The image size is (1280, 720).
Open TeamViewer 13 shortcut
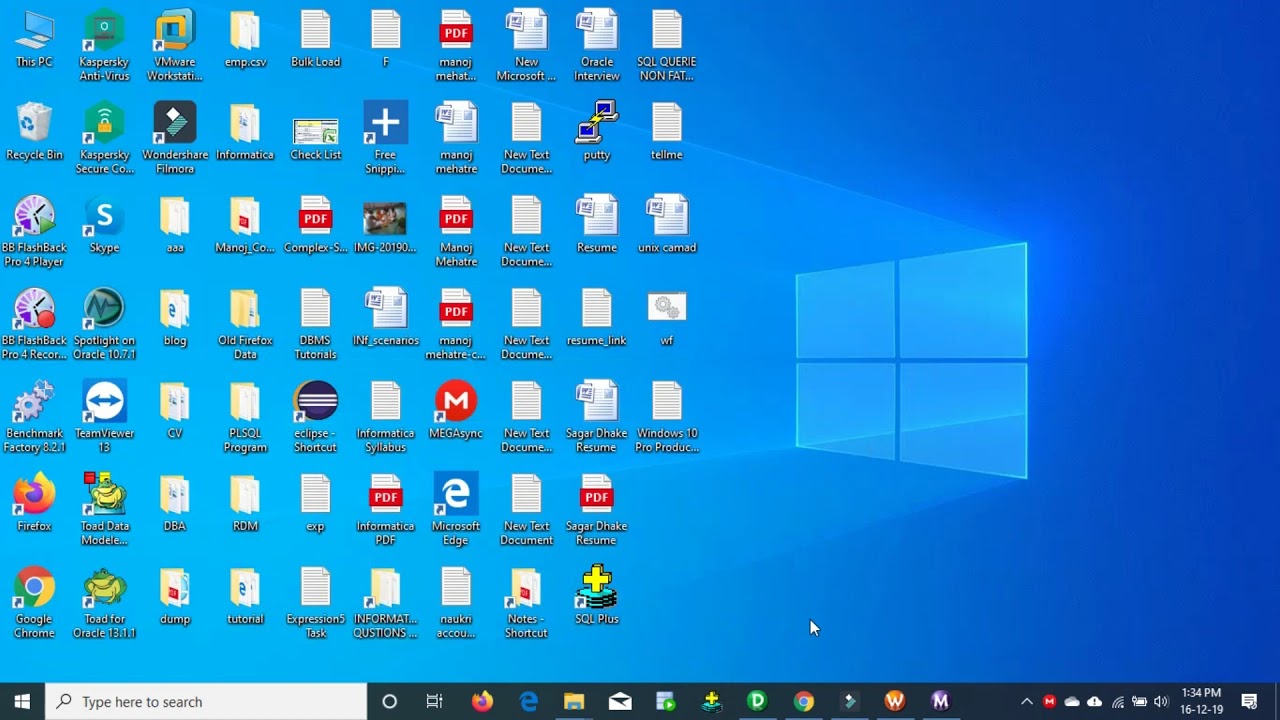click(x=104, y=418)
